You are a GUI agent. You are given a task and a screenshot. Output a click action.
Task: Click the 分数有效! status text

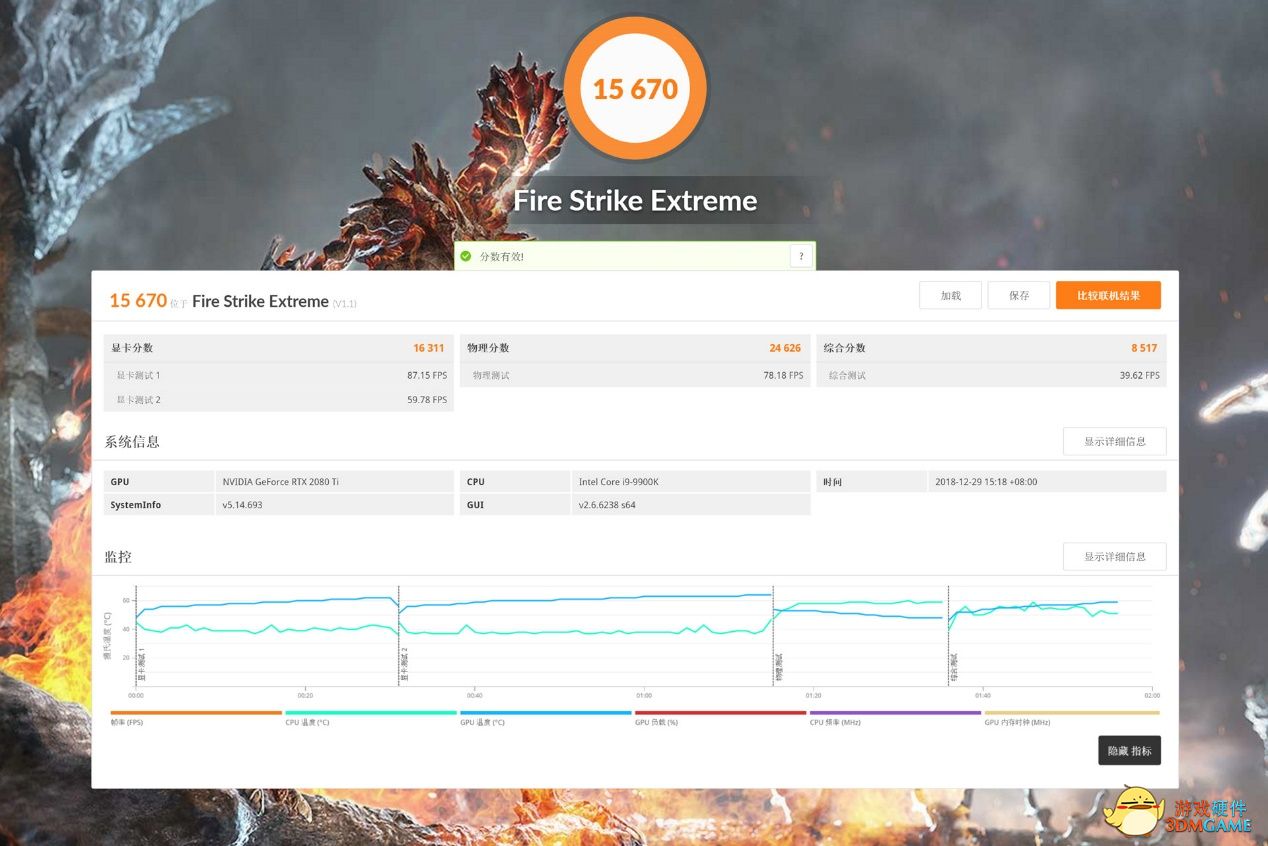point(502,256)
